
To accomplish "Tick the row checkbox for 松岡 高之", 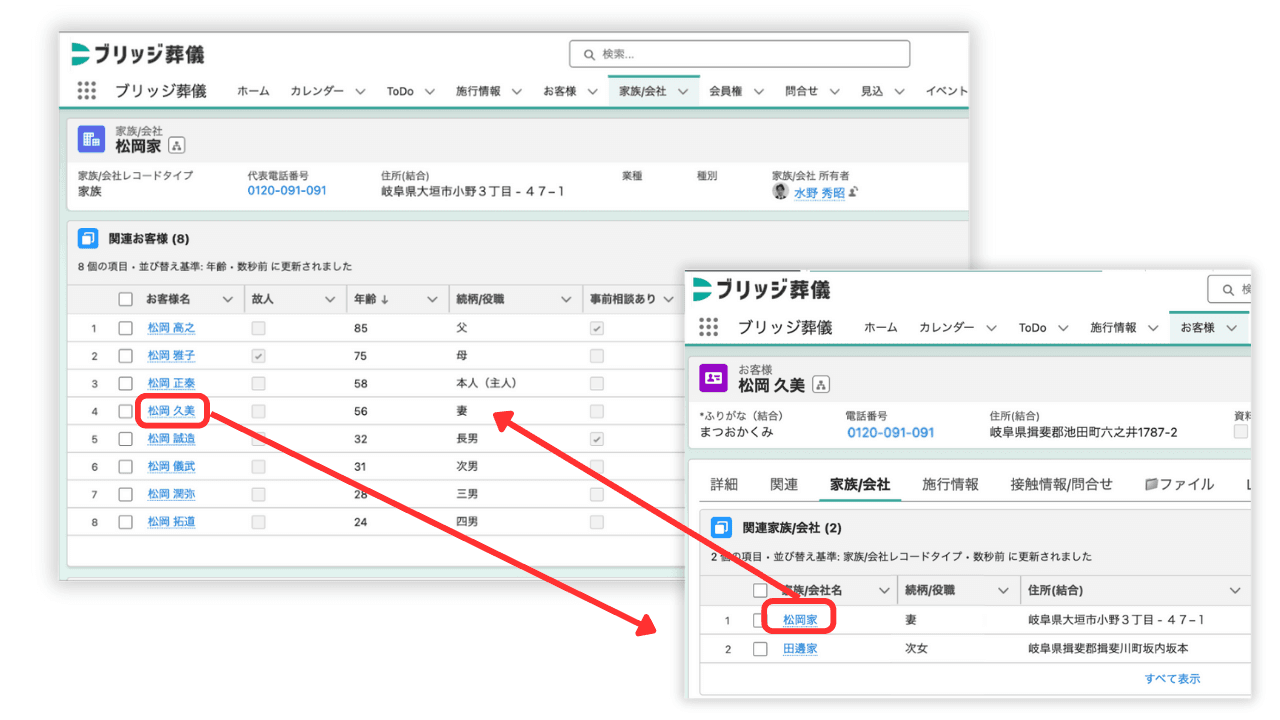I will pyautogui.click(x=126, y=328).
